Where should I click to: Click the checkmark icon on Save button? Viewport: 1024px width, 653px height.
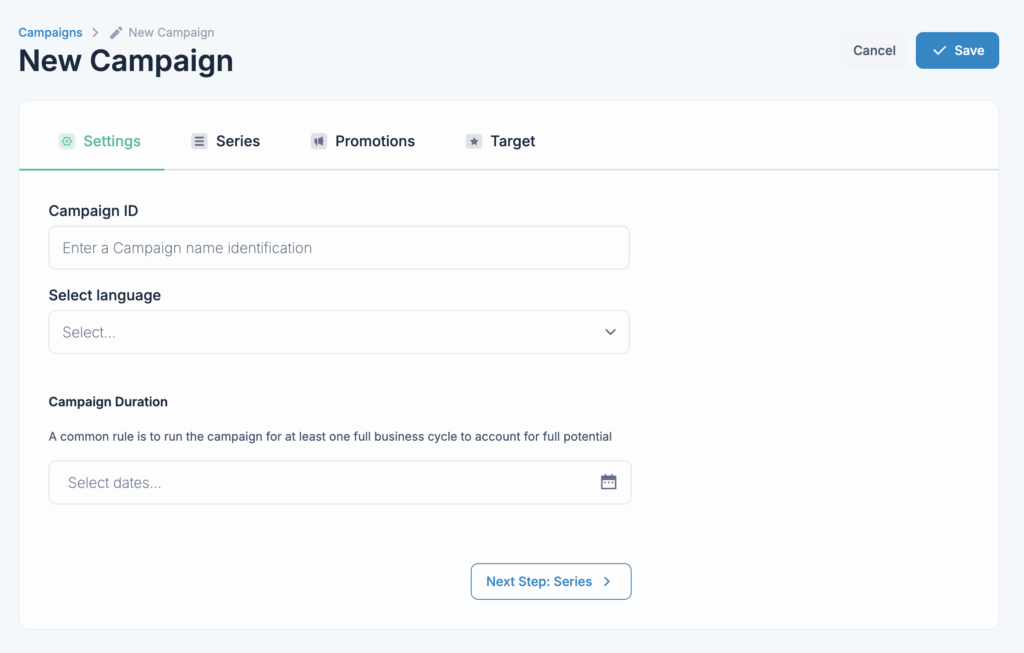click(x=939, y=50)
